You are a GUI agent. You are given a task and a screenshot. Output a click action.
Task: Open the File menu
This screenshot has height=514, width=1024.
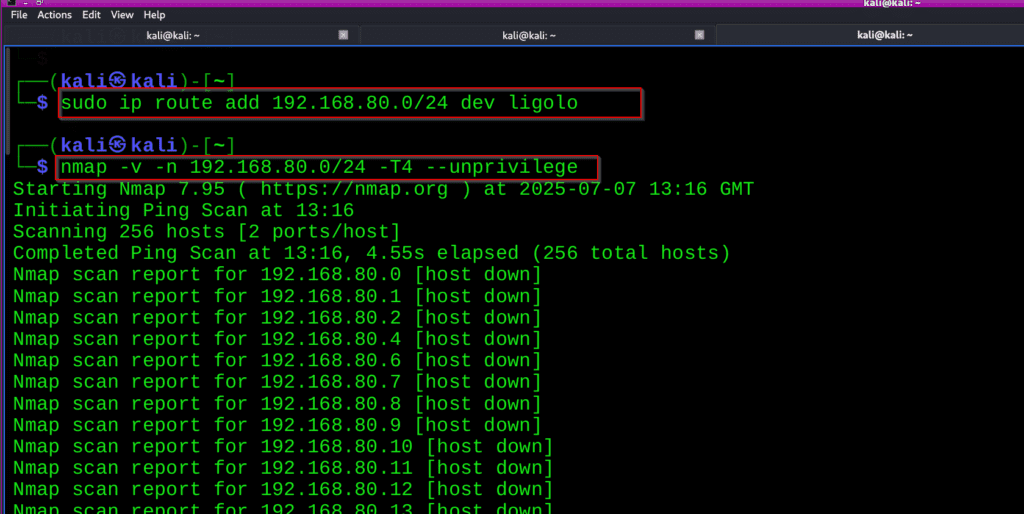click(x=19, y=14)
